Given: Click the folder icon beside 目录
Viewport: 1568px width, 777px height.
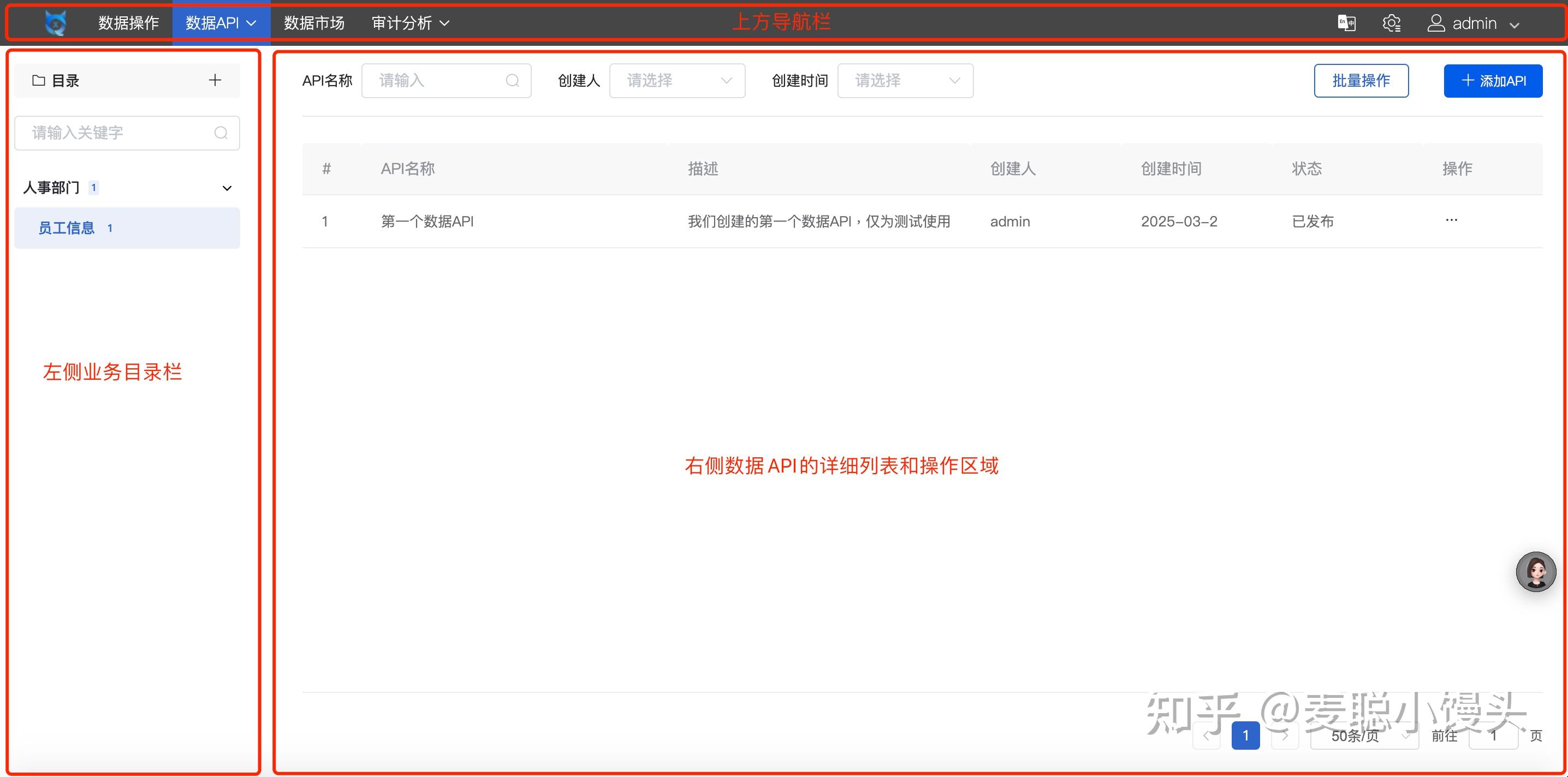Looking at the screenshot, I should pos(39,80).
